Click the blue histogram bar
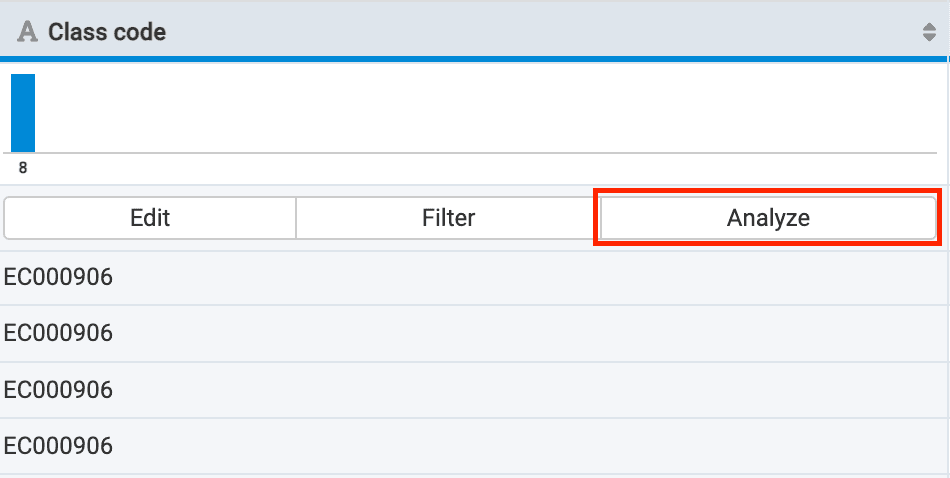This screenshot has width=950, height=478. 23,112
